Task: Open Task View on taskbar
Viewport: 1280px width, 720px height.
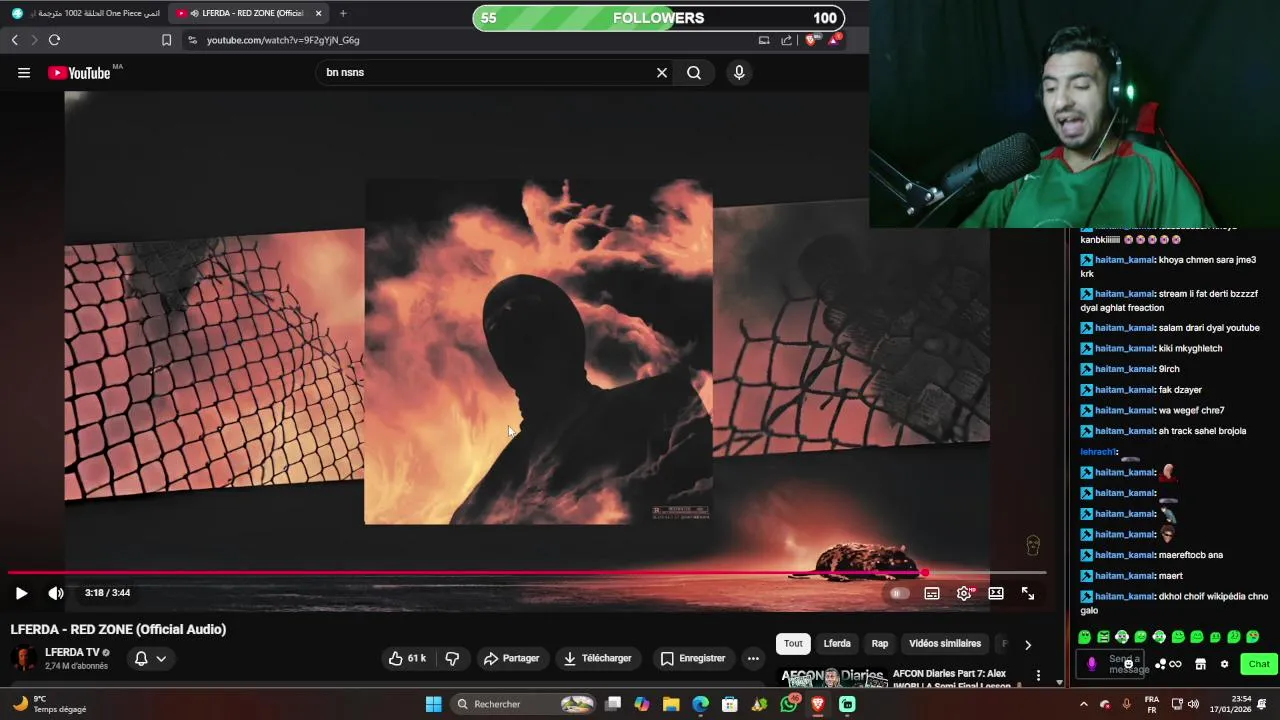Action: click(x=613, y=704)
